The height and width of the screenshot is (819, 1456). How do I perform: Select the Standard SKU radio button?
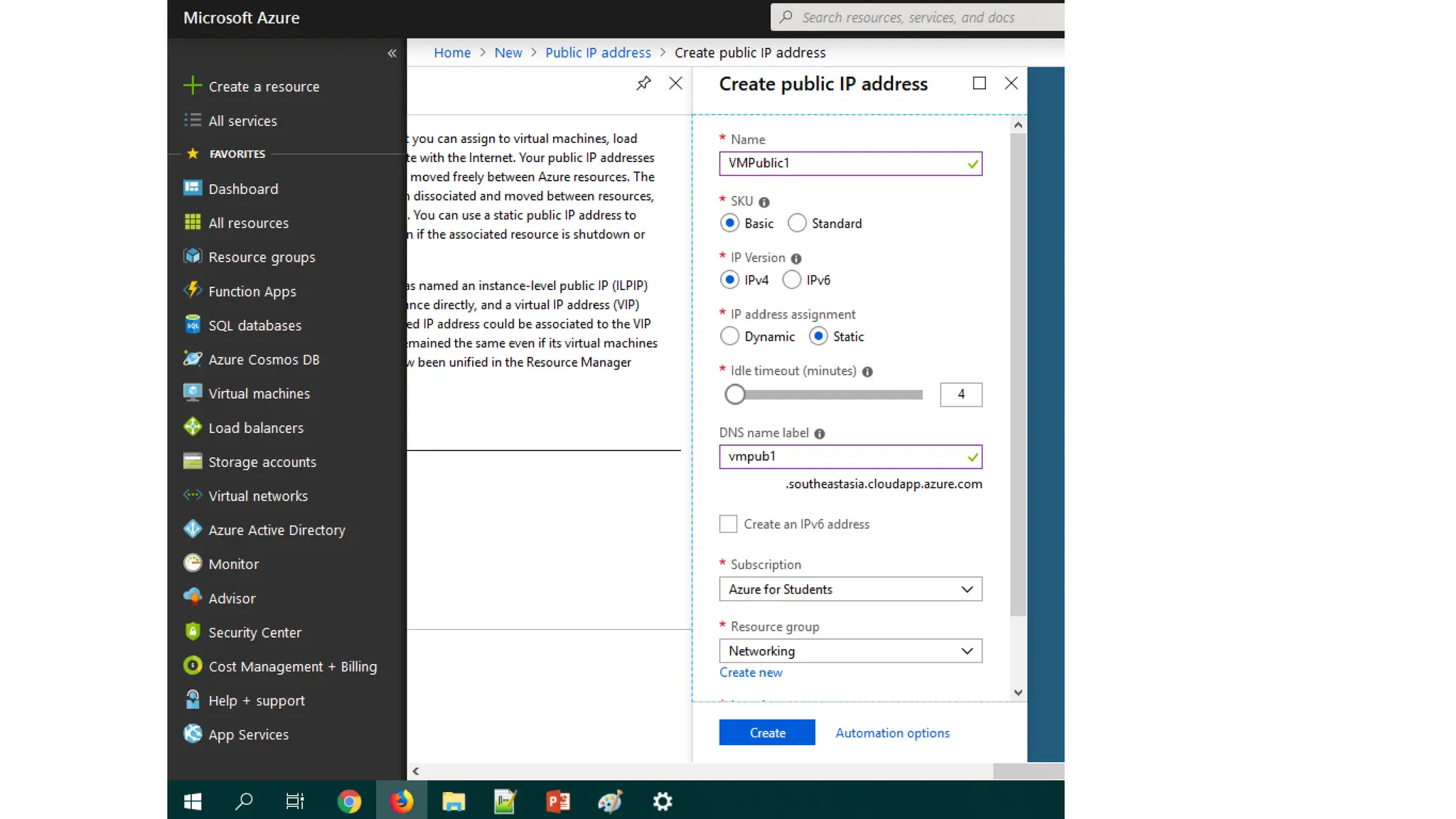click(x=797, y=223)
